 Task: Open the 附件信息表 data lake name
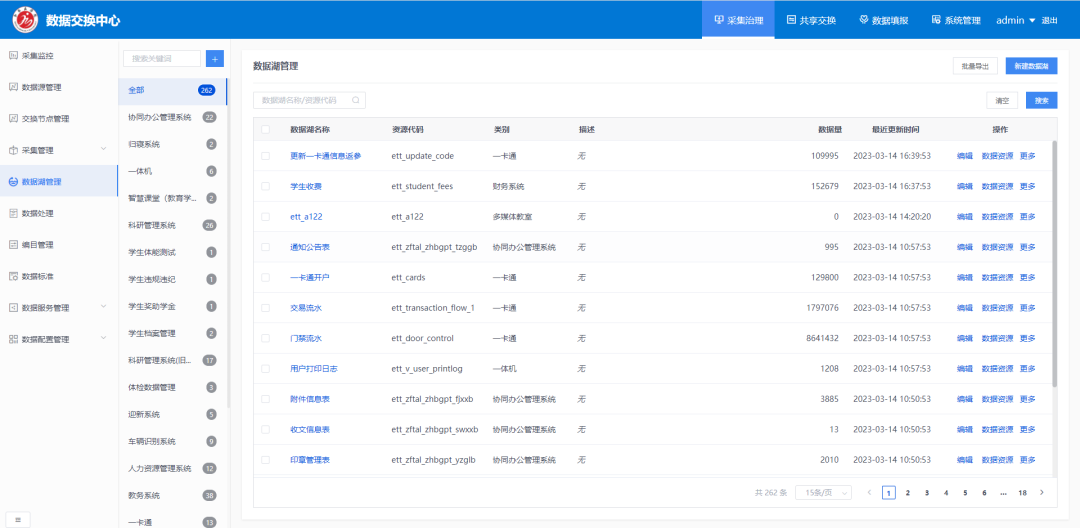click(309, 399)
